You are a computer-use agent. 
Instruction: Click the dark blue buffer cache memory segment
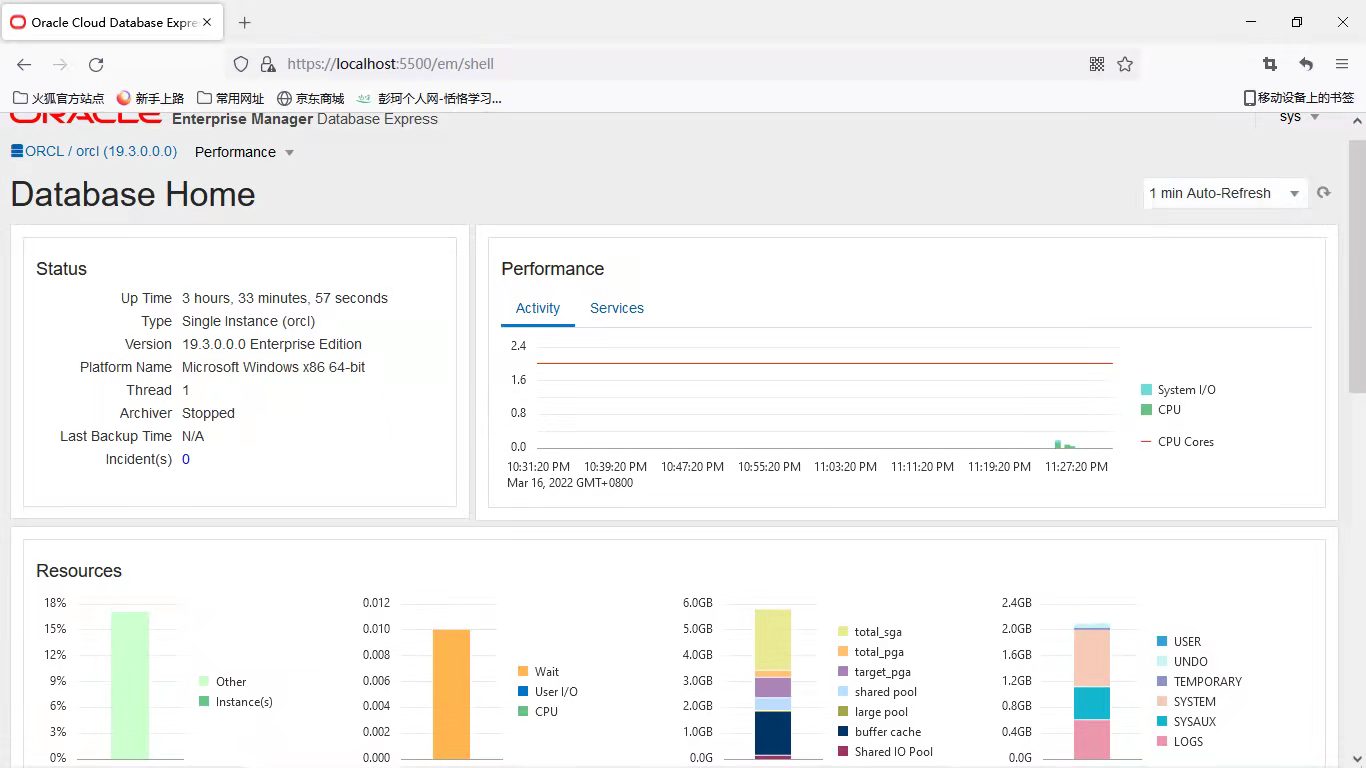773,733
